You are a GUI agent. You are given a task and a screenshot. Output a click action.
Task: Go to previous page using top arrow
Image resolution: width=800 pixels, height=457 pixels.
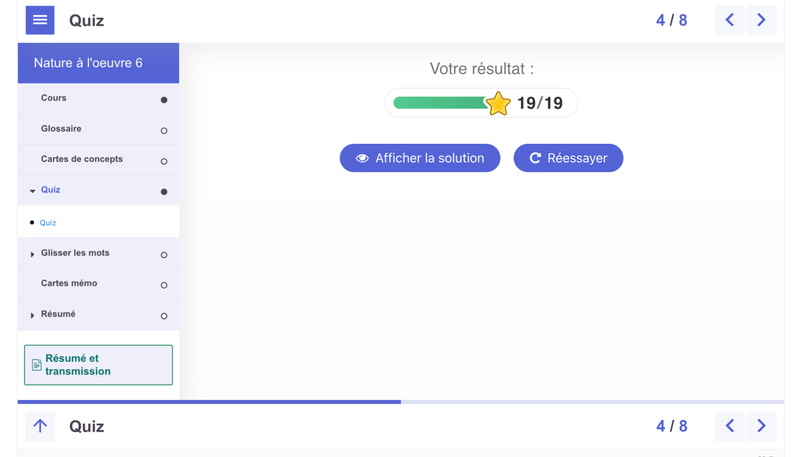click(729, 20)
